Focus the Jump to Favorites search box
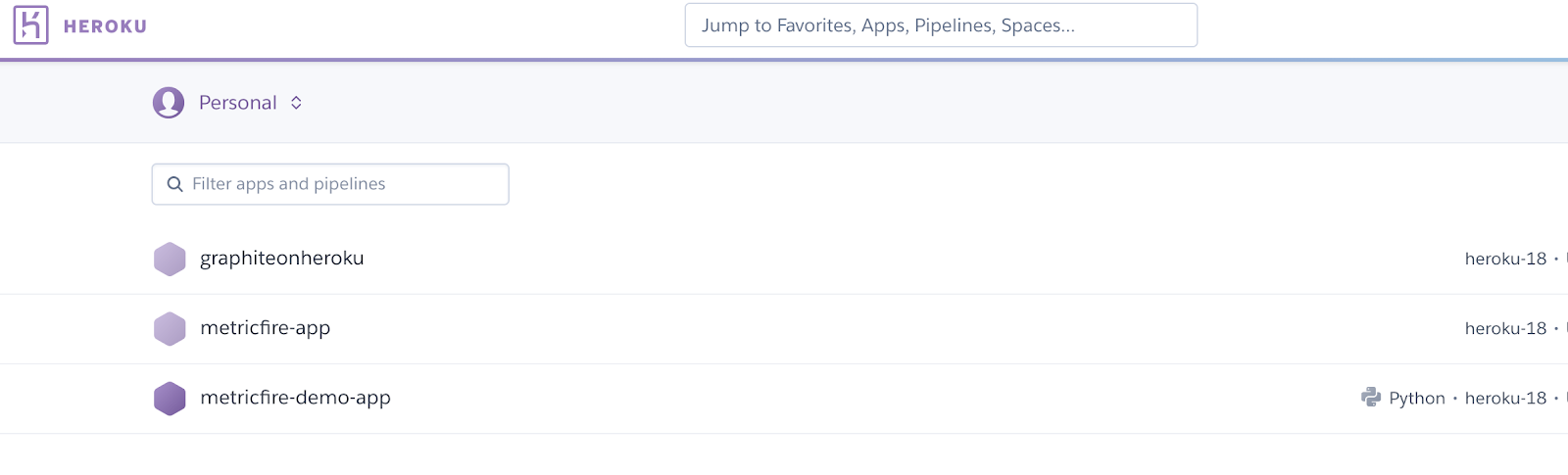 pyautogui.click(x=941, y=25)
